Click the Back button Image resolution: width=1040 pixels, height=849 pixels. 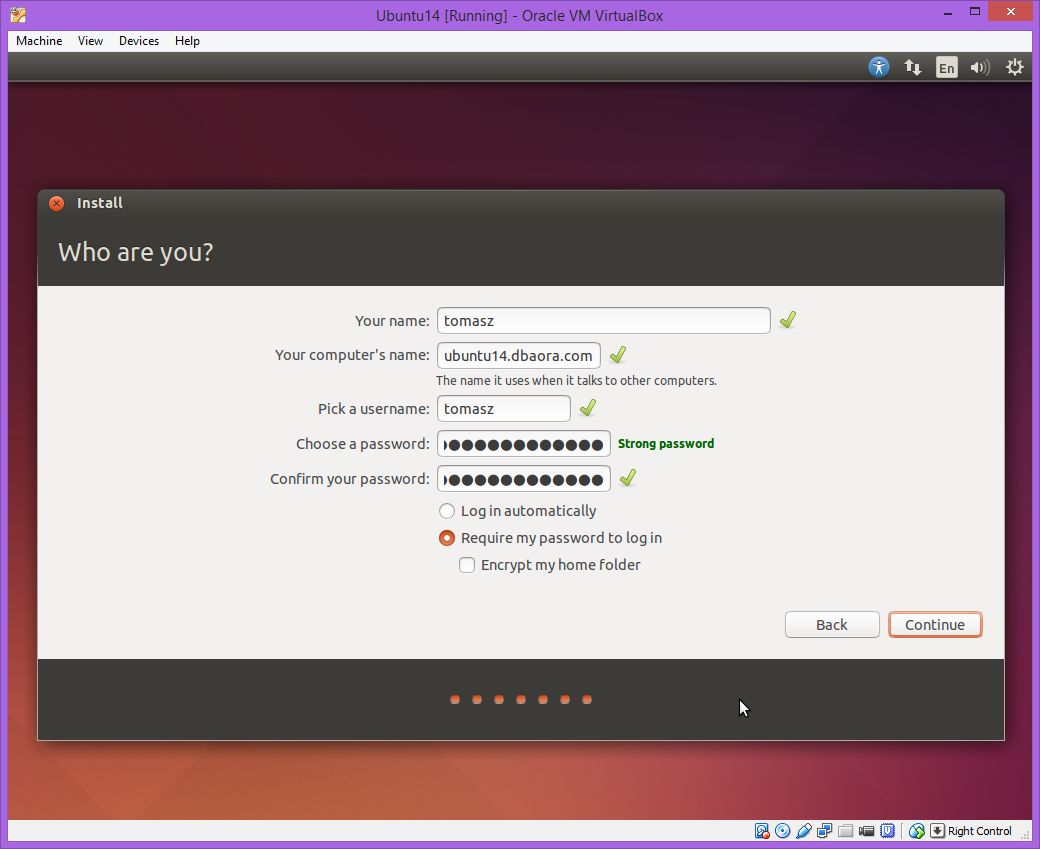[x=832, y=625]
